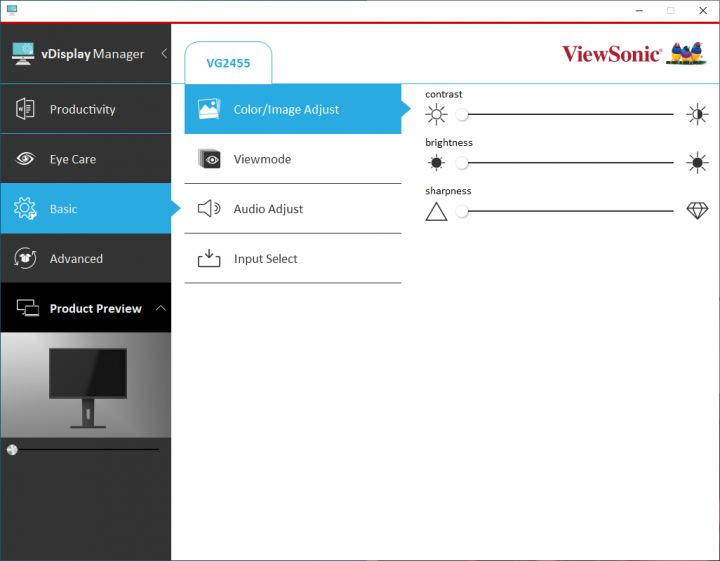Switch to the VG2455 monitor tab
This screenshot has width=720, height=561.
pos(228,63)
